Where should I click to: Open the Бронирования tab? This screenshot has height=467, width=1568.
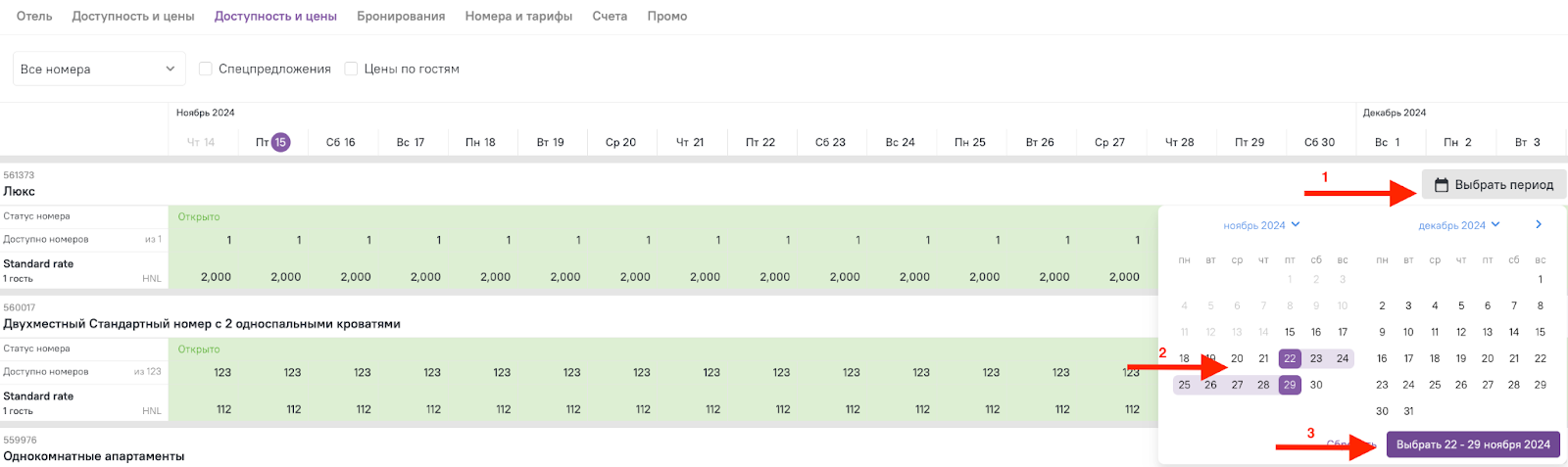(401, 17)
